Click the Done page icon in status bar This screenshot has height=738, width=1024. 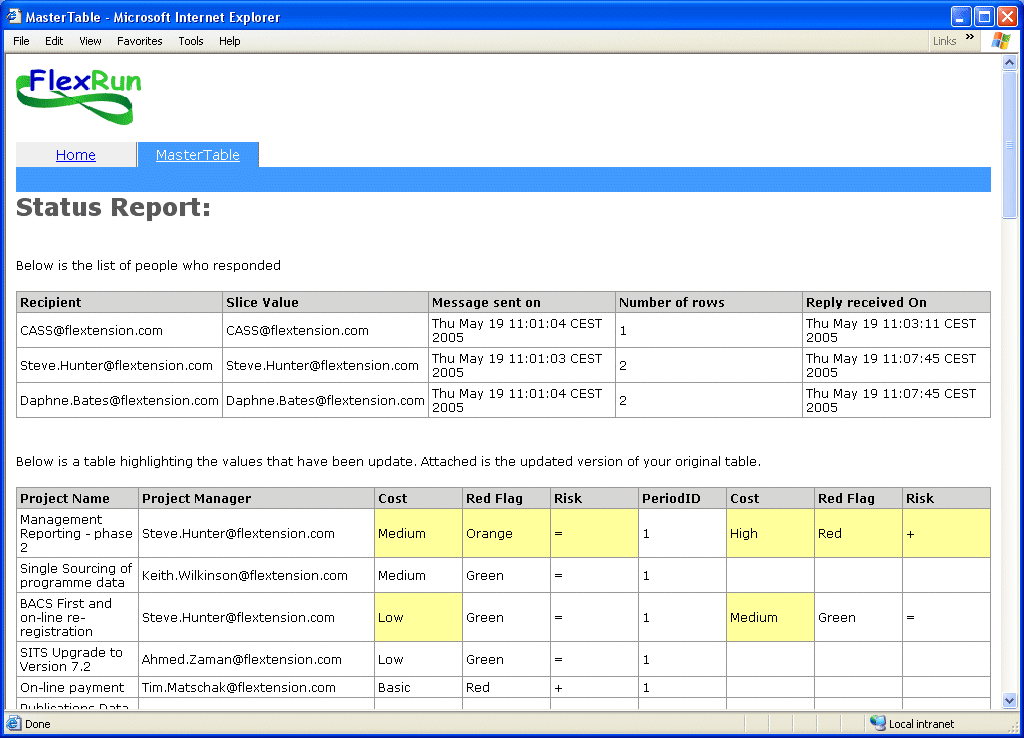(x=13, y=724)
